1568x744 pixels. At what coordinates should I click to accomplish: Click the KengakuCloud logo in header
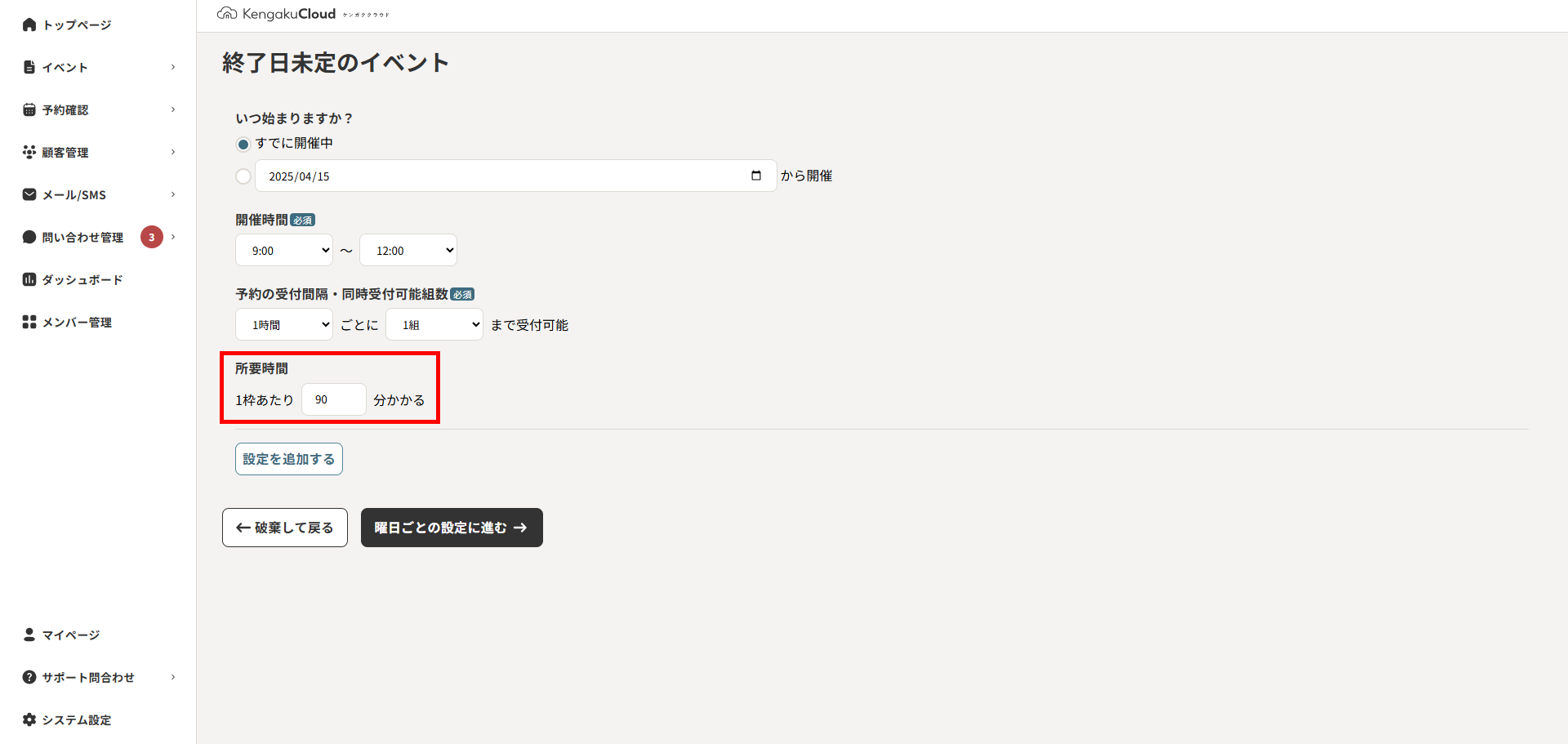coord(302,14)
